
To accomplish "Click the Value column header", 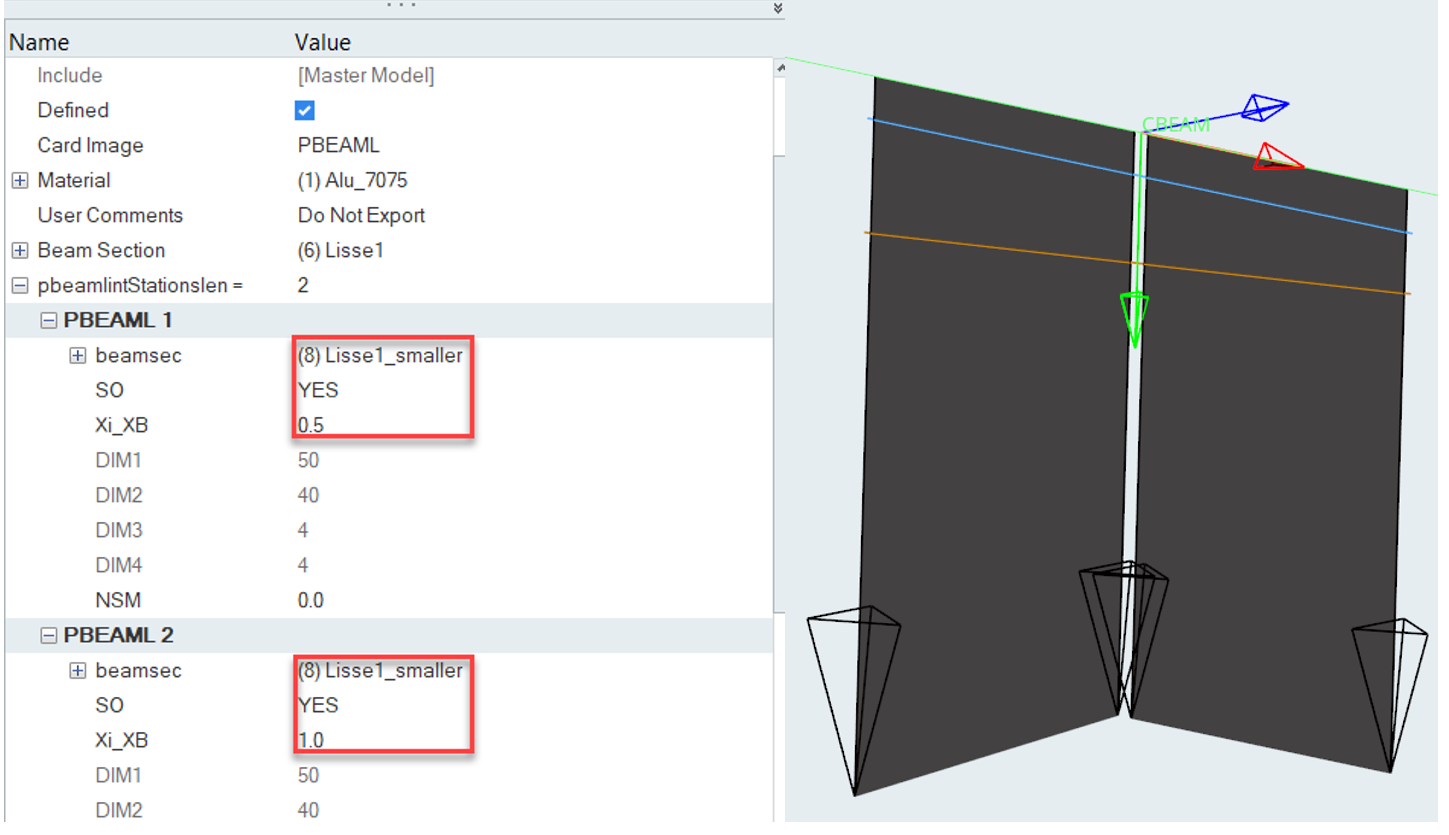I will pos(323,42).
